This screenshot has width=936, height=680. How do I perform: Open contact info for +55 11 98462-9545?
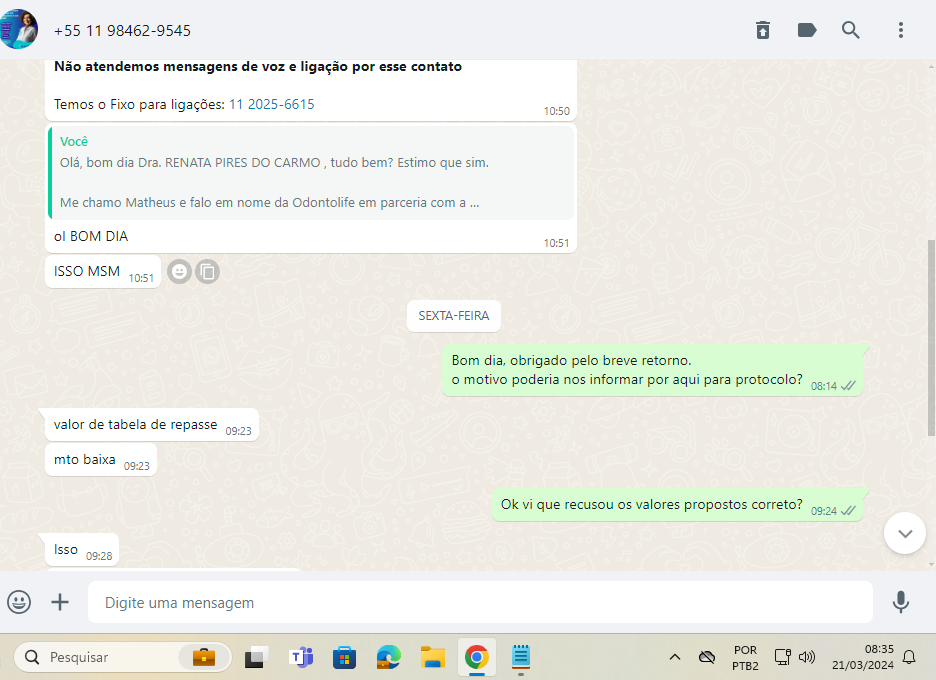[x=122, y=31]
